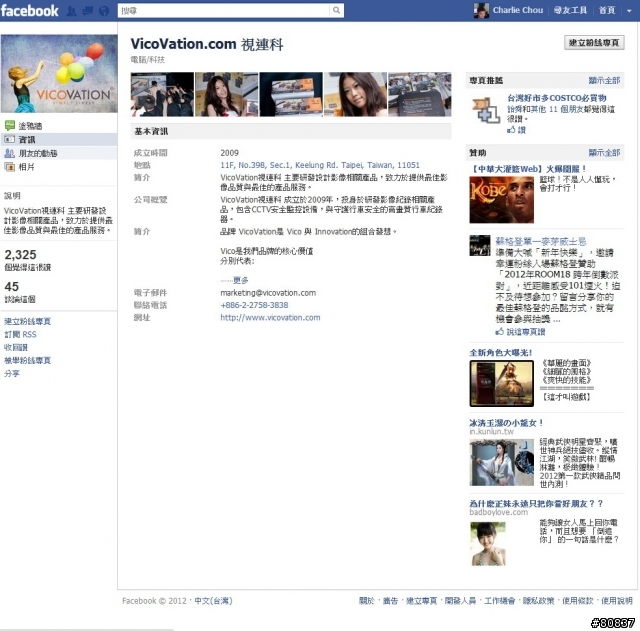Open the find friends link in header
This screenshot has width=640, height=631.
coord(570,10)
